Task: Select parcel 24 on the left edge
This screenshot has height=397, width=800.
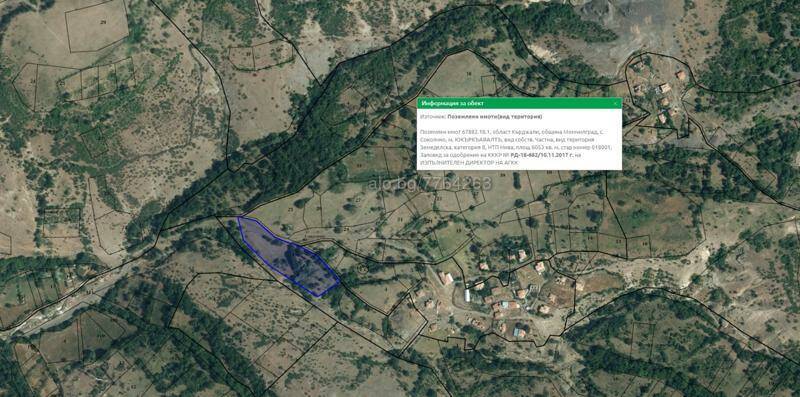Action: coord(33,83)
